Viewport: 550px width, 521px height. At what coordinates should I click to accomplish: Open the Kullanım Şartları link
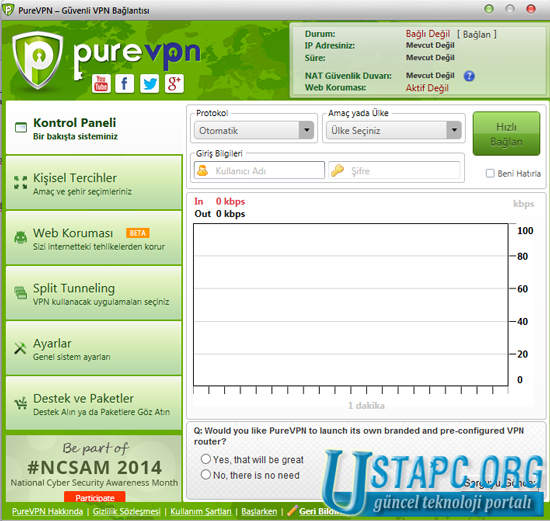[x=201, y=512]
